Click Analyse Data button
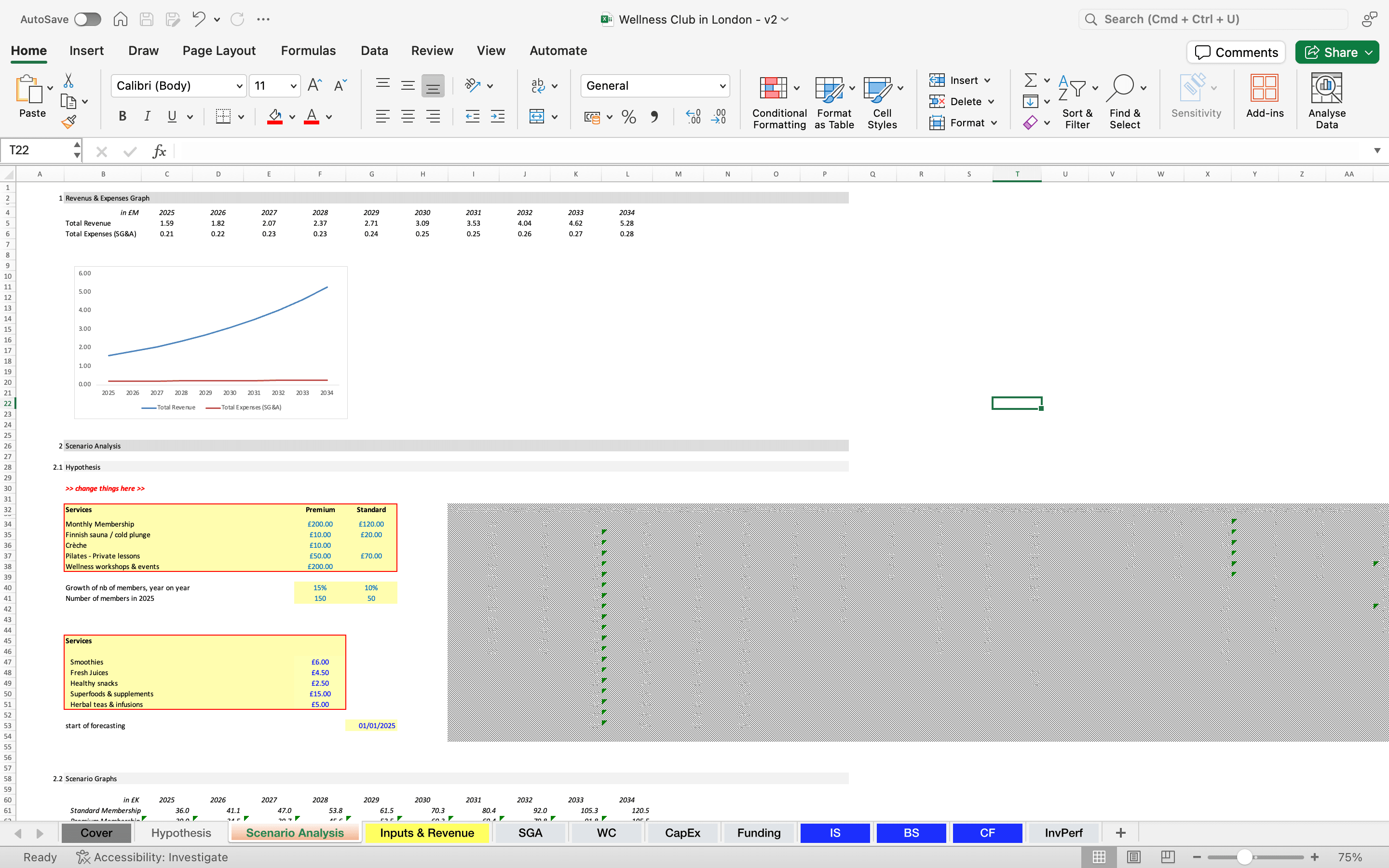 [x=1326, y=101]
